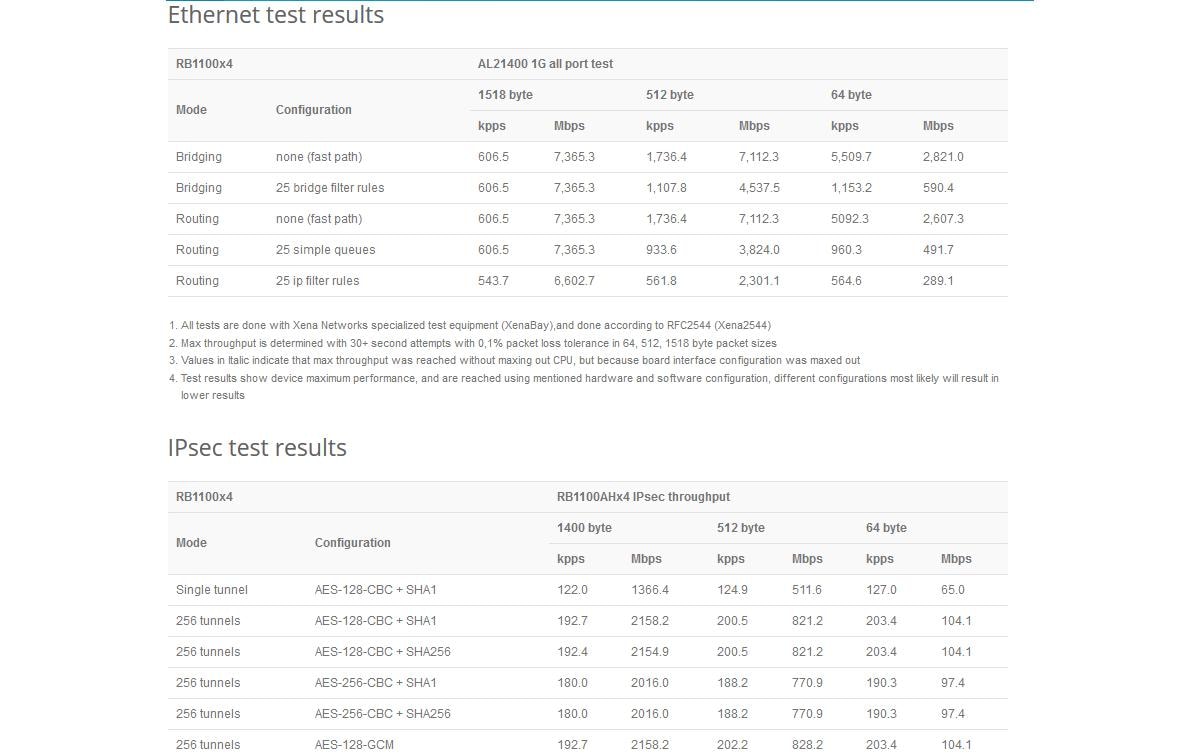Select 'AL21400 1G all port test' header
The width and height of the screenshot is (1201, 756).
(x=545, y=64)
